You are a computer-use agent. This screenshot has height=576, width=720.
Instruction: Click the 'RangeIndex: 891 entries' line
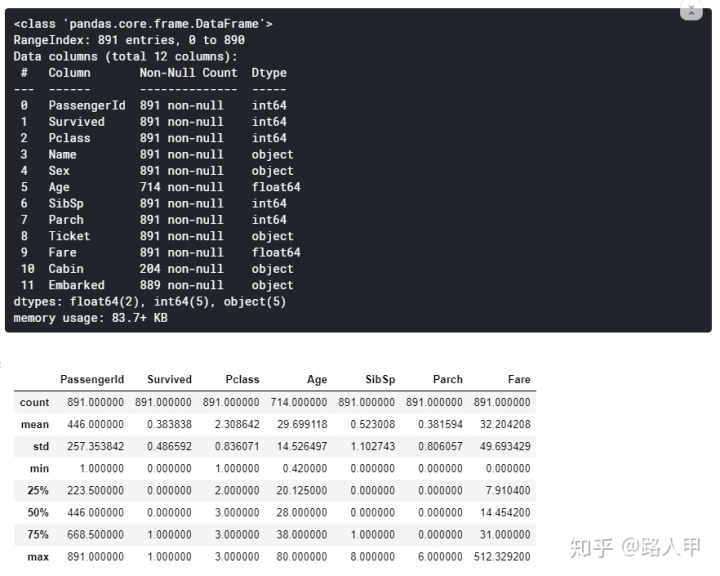click(129, 40)
